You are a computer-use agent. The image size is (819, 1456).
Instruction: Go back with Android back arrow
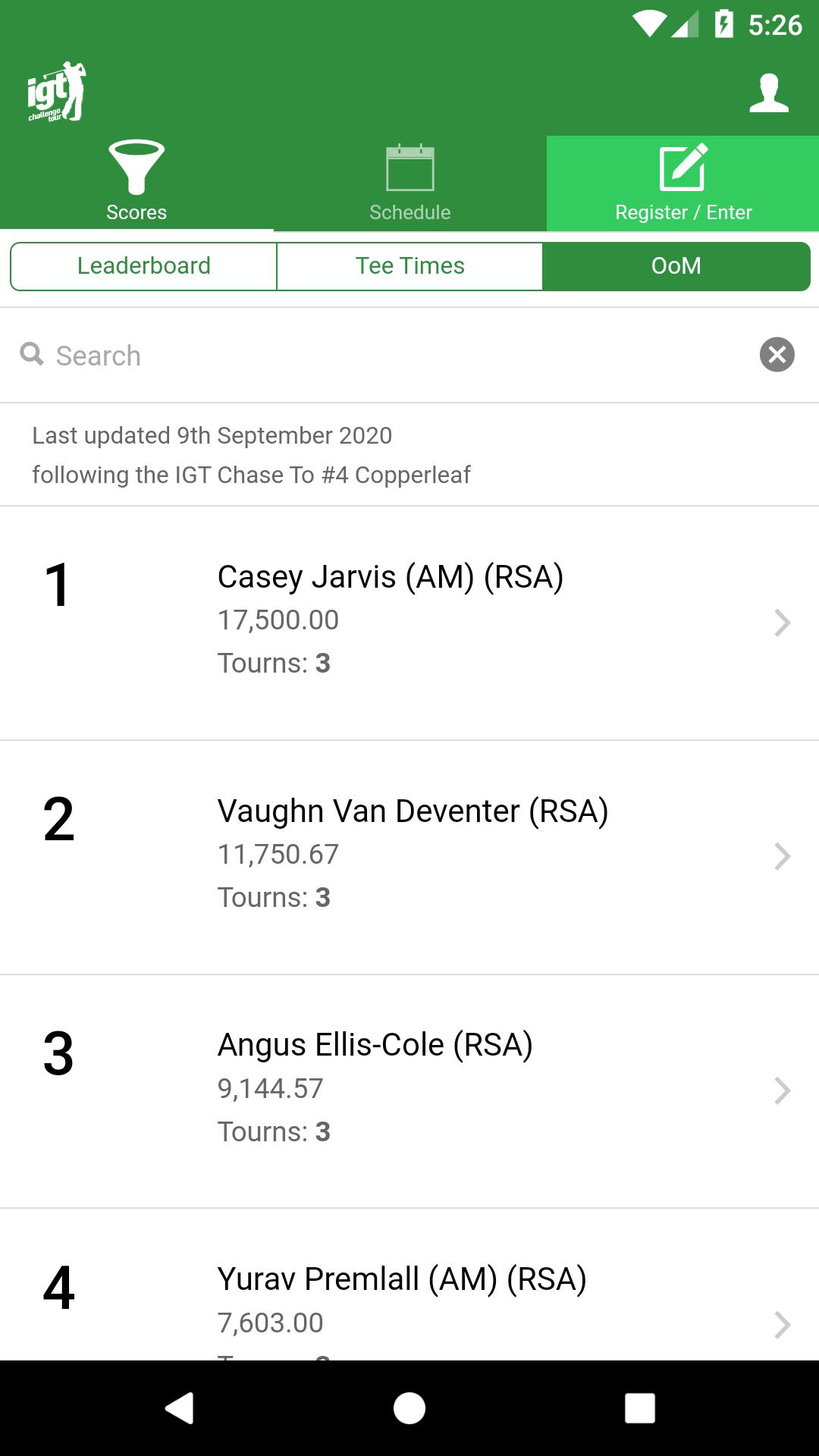[180, 1408]
